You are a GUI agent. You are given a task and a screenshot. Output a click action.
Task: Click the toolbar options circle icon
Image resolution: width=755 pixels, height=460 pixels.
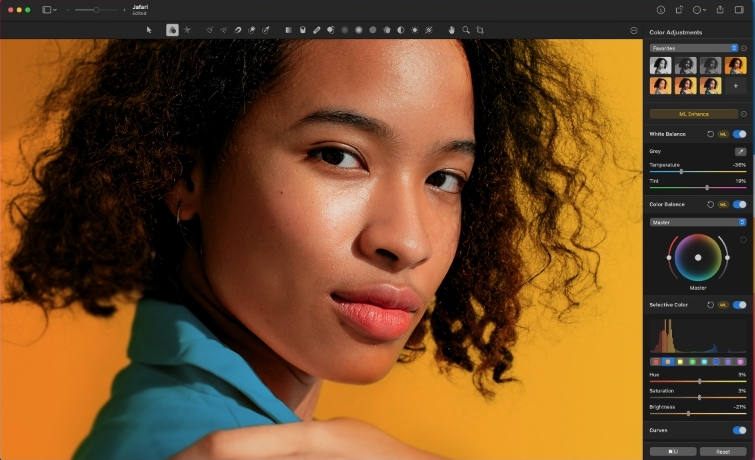click(634, 30)
